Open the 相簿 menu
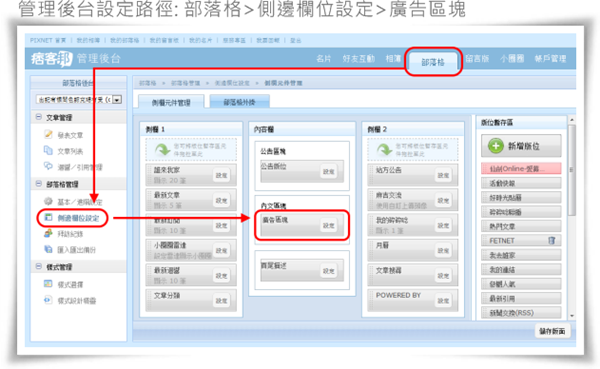This screenshot has height=369, width=600. pyautogui.click(x=393, y=59)
